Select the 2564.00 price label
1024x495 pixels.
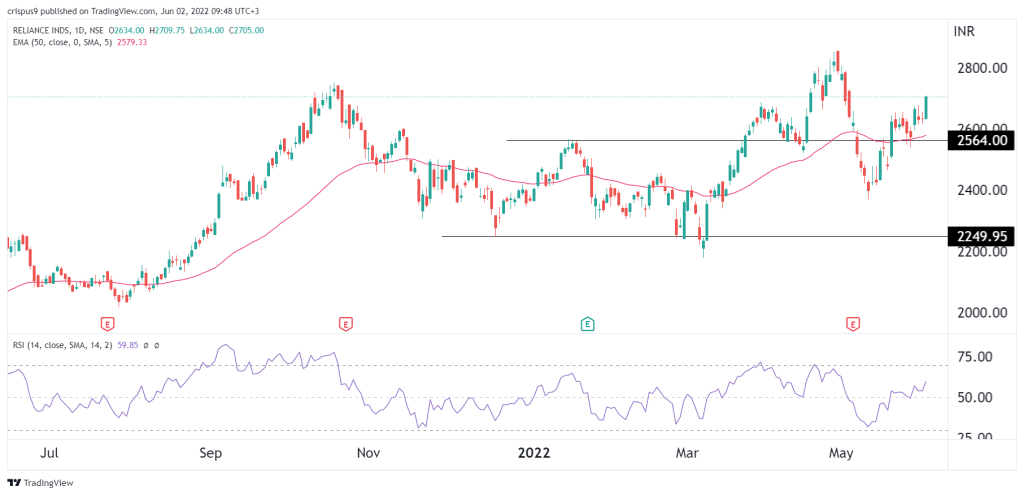point(982,139)
